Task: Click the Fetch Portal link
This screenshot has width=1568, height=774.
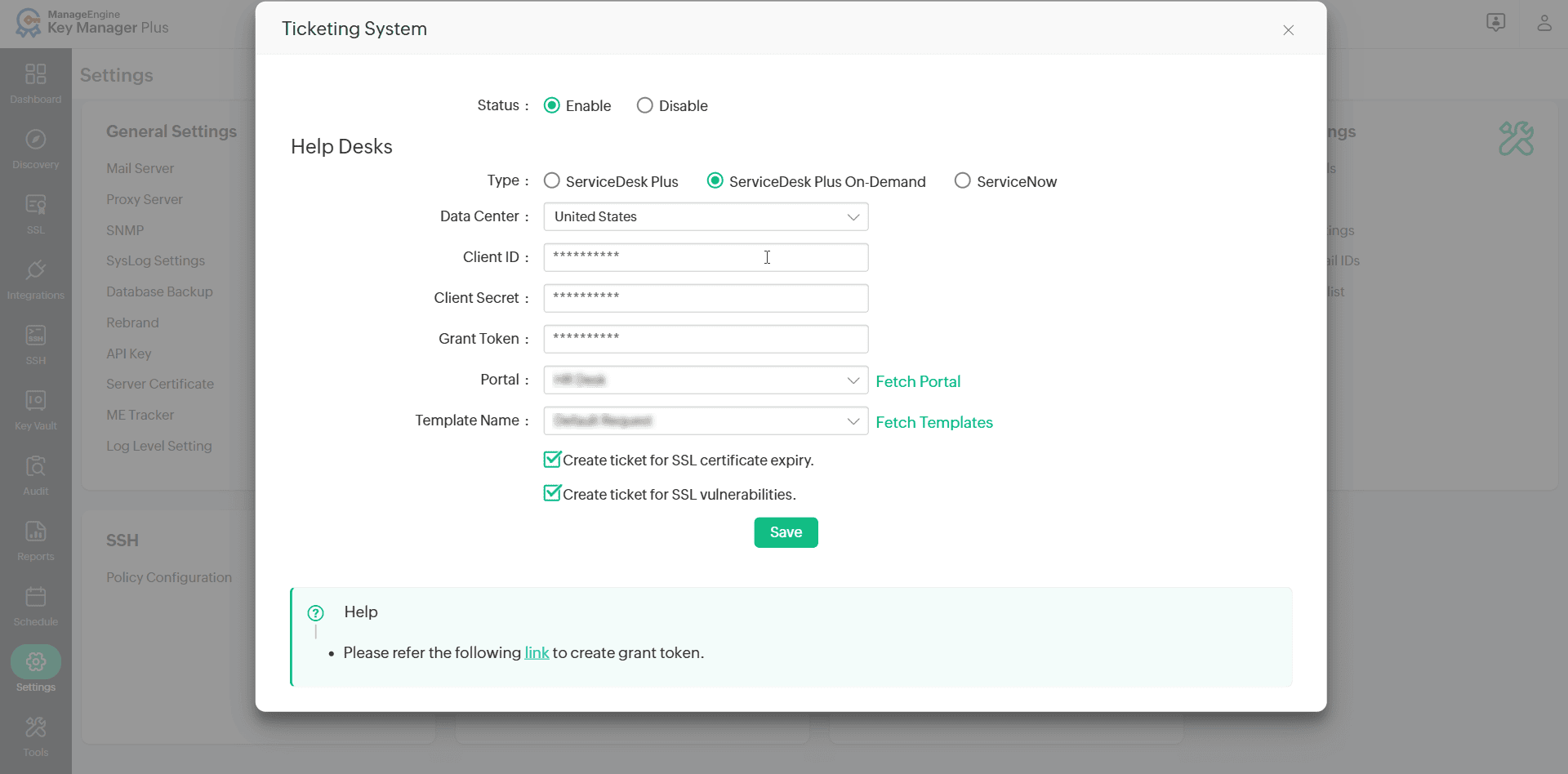Action: (x=918, y=381)
